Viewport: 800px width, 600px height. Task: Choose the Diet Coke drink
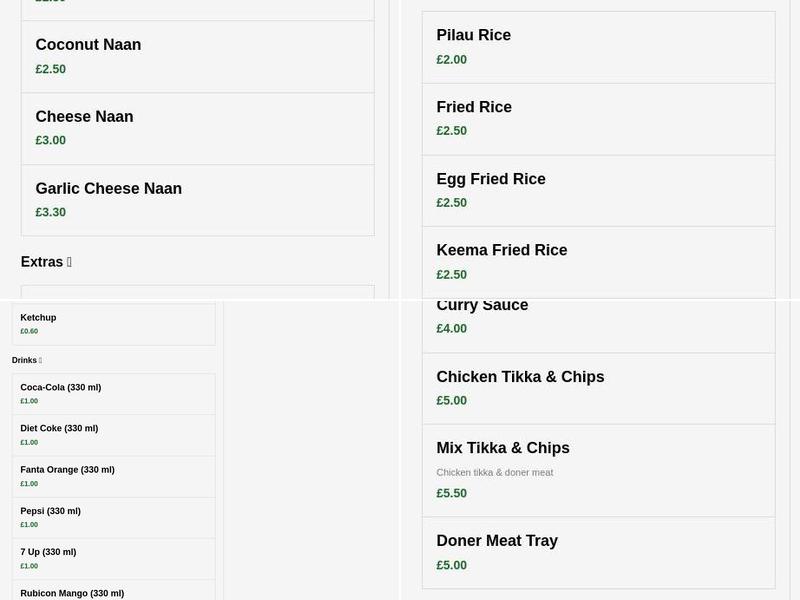(x=113, y=434)
